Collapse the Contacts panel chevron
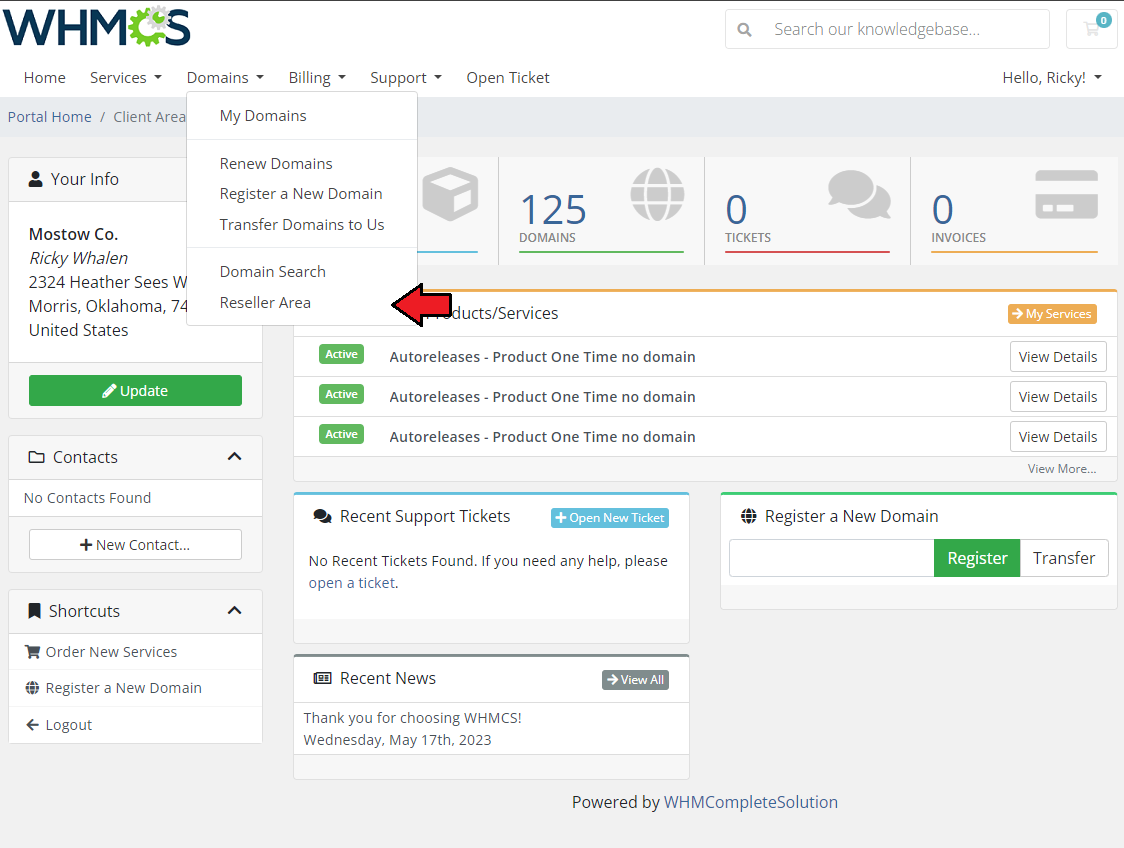Viewport: 1124px width, 848px height. point(234,457)
